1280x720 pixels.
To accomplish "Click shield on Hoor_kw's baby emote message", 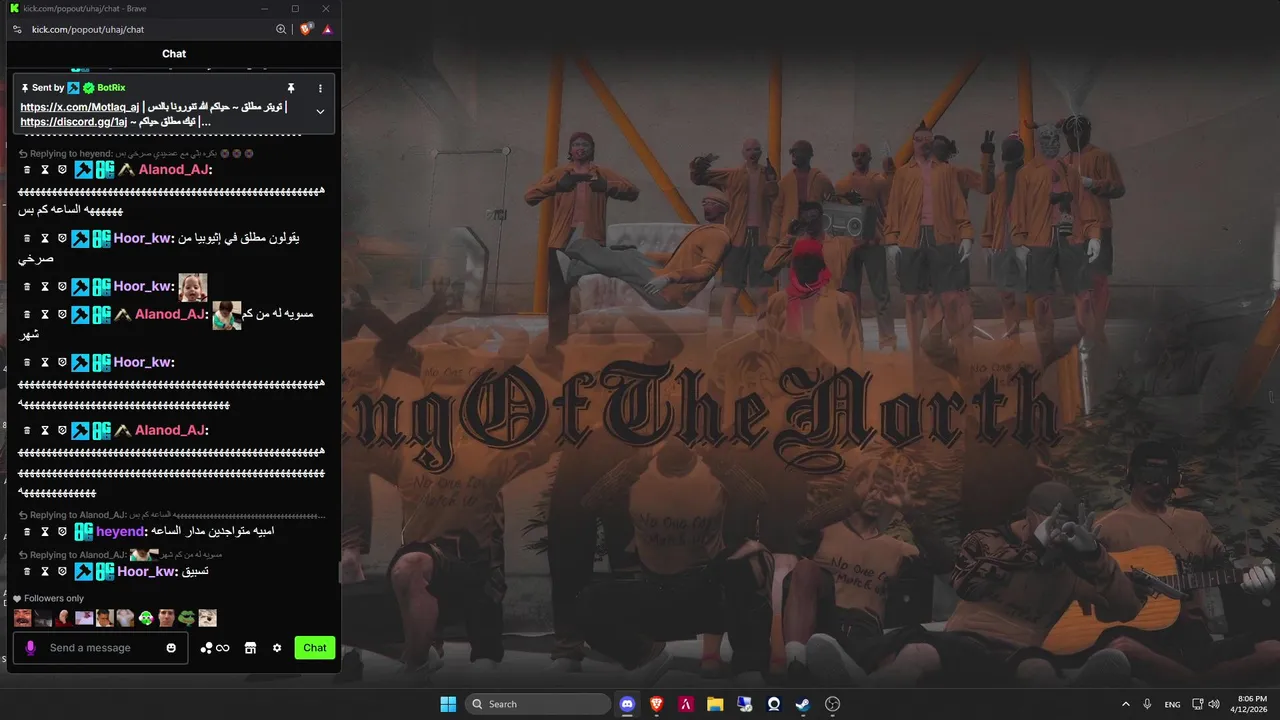I will 62,287.
